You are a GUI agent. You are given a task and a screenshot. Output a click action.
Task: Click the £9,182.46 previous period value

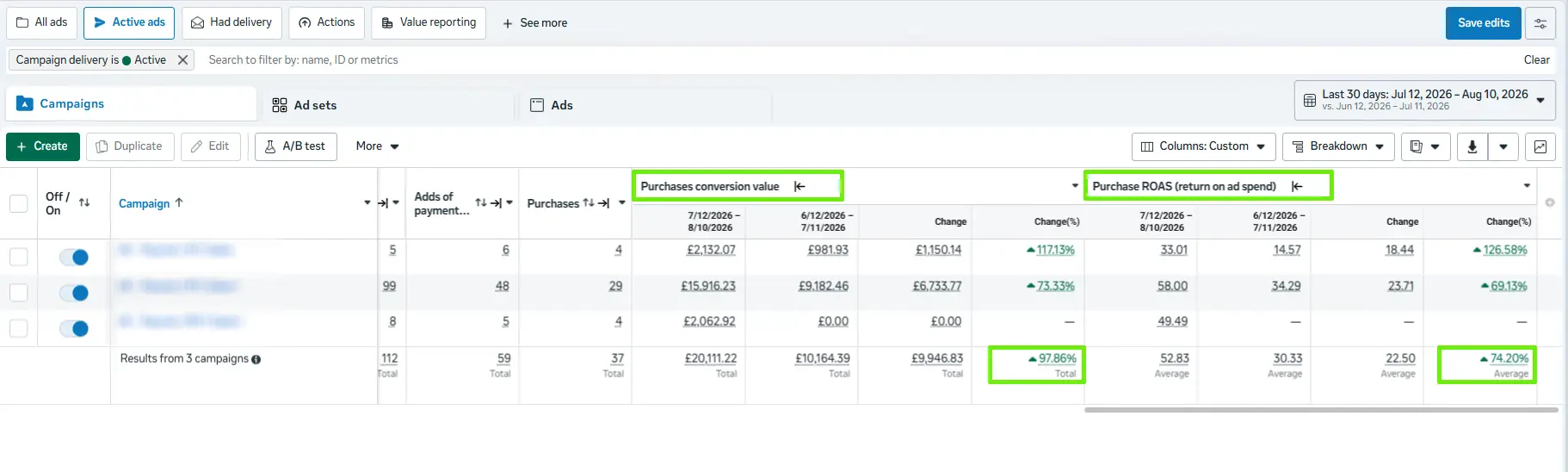tap(823, 286)
